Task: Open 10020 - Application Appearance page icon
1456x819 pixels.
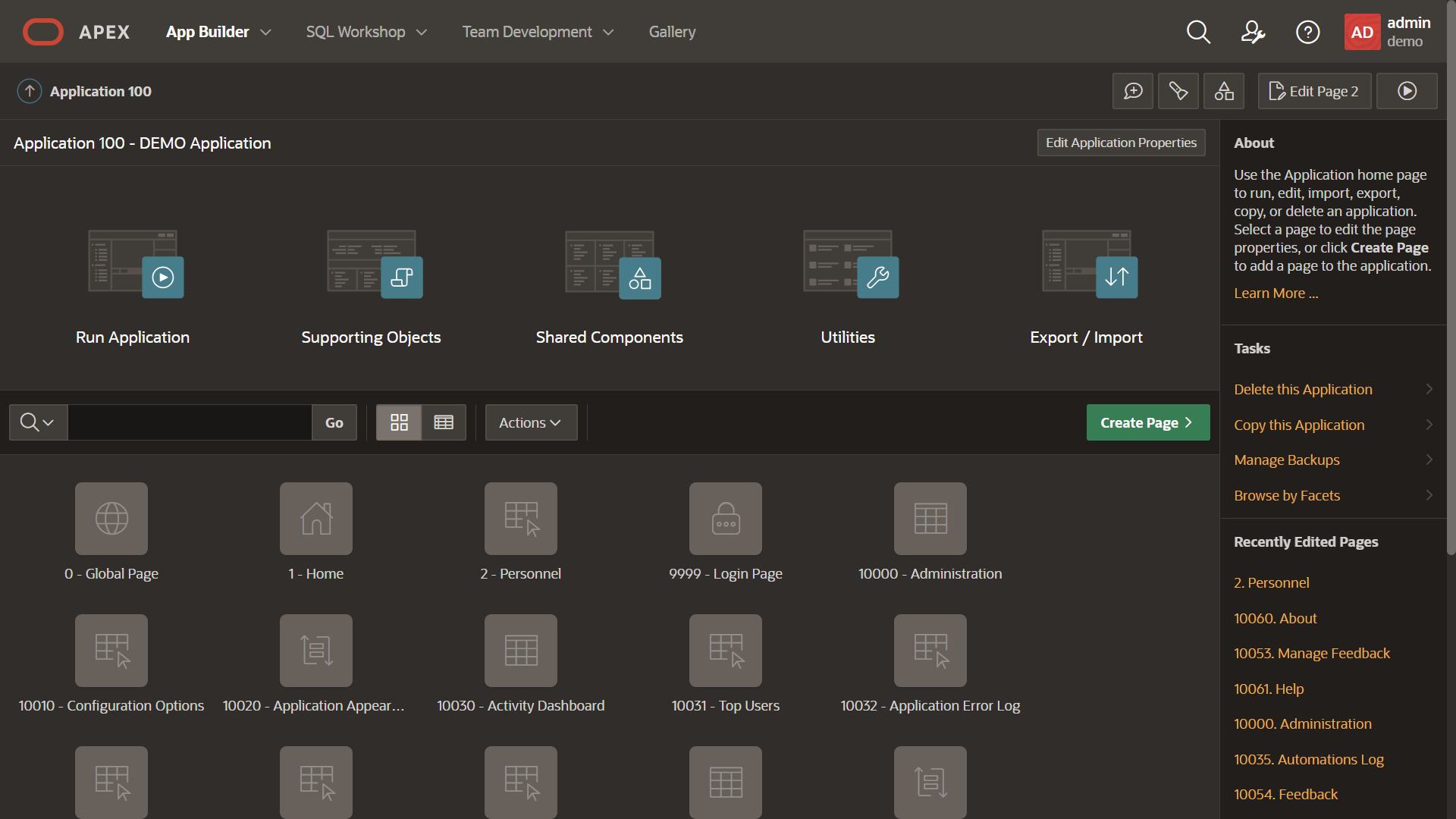Action: coord(316,651)
